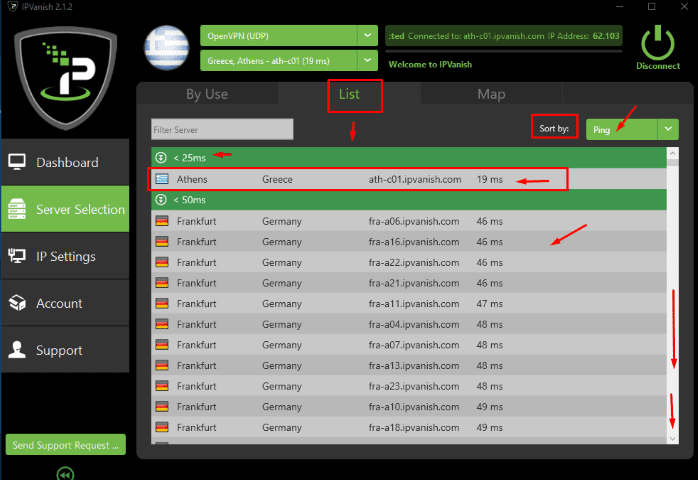Viewport: 698px width, 480px height.
Task: Select server fra-a04.ipvanish.com
Action: pos(409,324)
